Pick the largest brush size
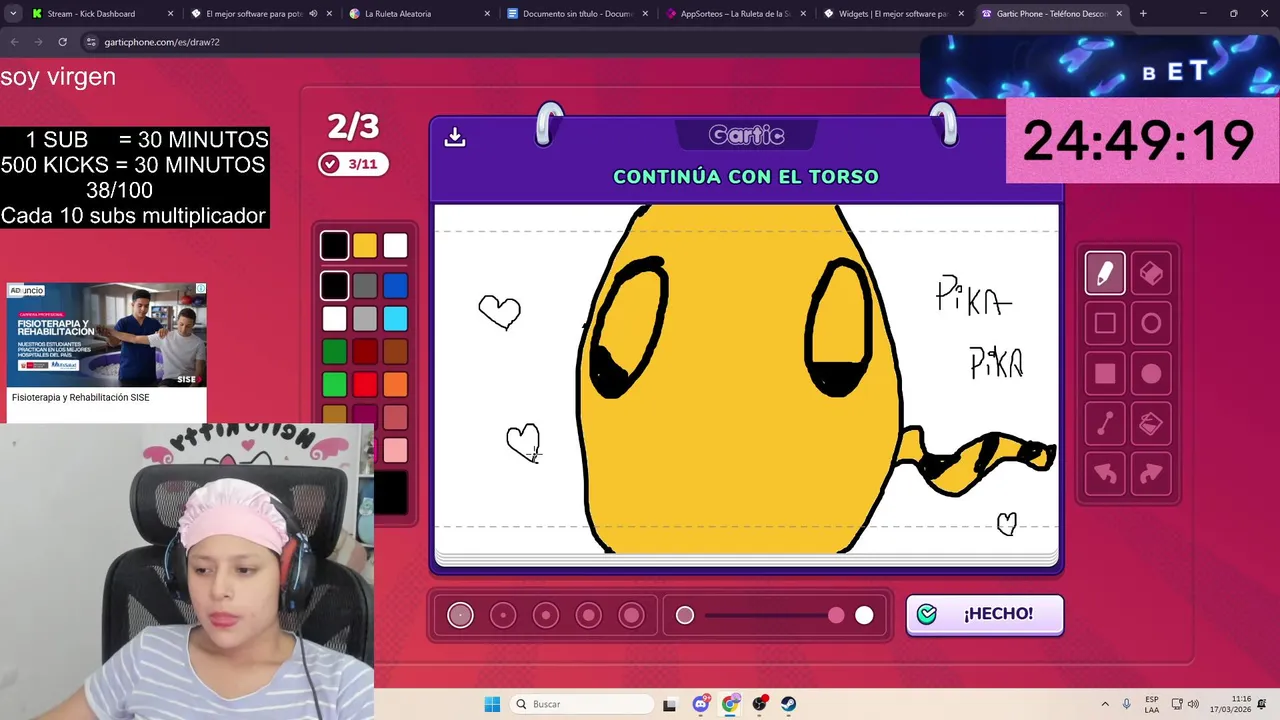1280x720 pixels. 632,615
